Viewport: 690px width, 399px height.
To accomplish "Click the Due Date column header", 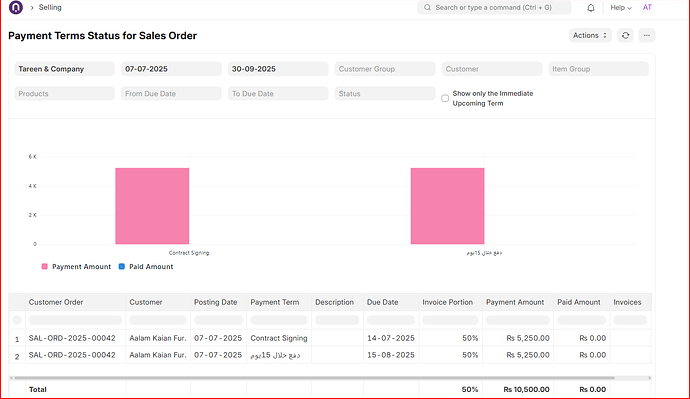I will (382, 302).
